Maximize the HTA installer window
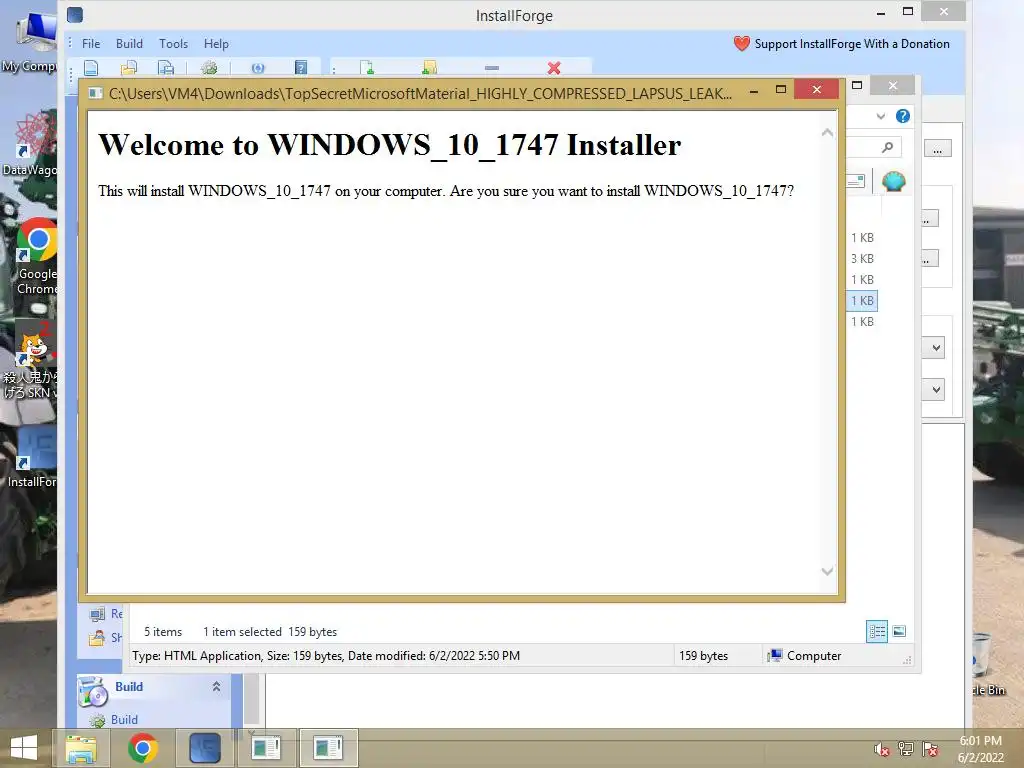The height and width of the screenshot is (768, 1024). click(780, 89)
